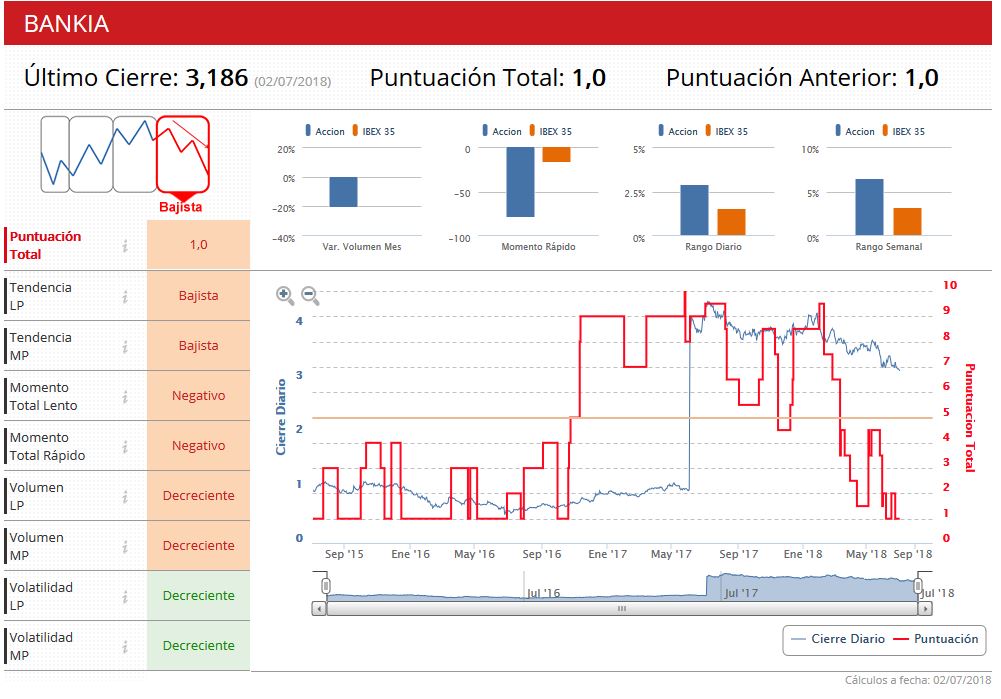Toggle IBEX 35 legend in Rango Semanal chart

tap(904, 131)
